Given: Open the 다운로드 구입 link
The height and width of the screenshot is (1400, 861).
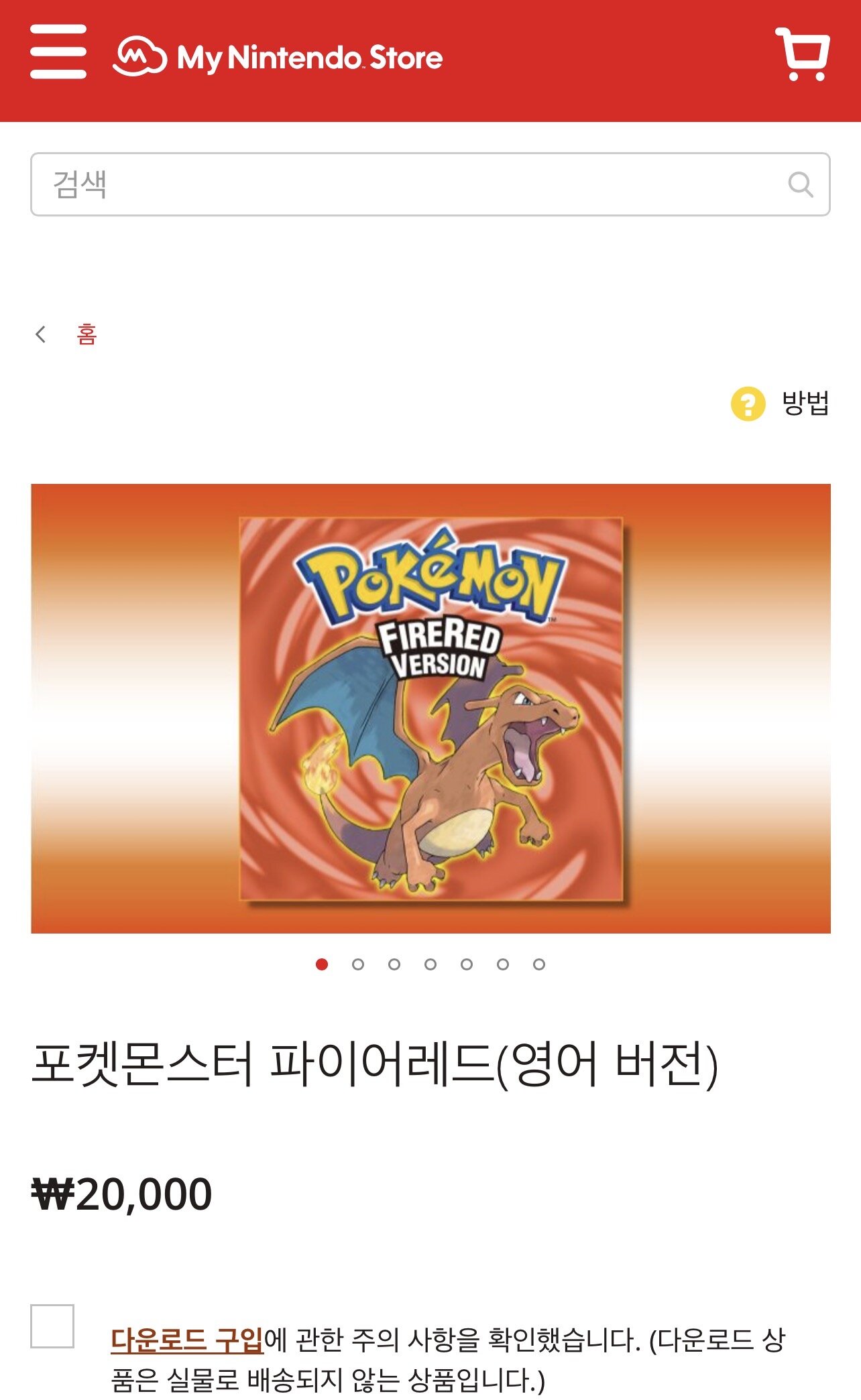Looking at the screenshot, I should click(x=187, y=1340).
